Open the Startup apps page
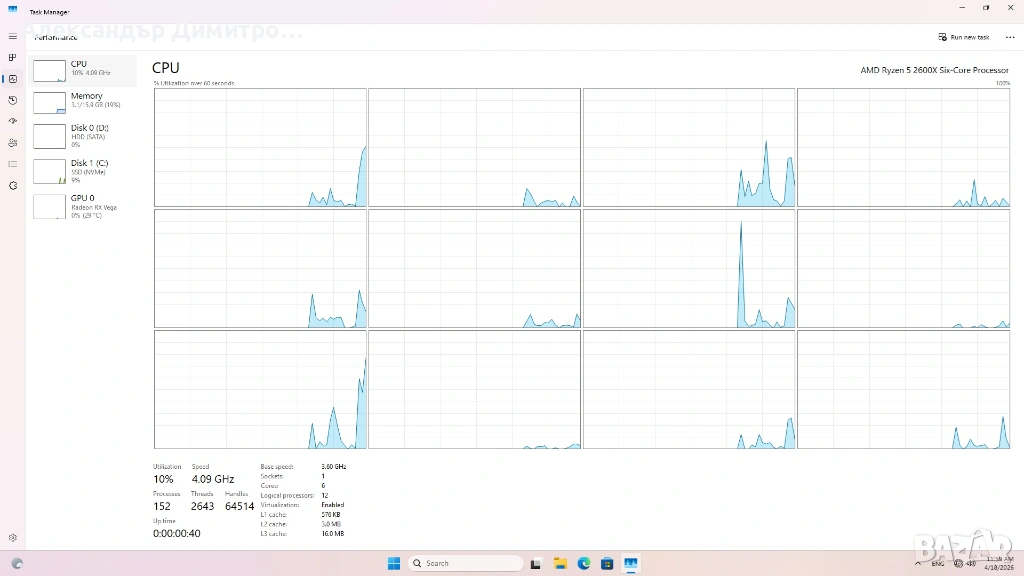This screenshot has width=1024, height=576. point(12,121)
